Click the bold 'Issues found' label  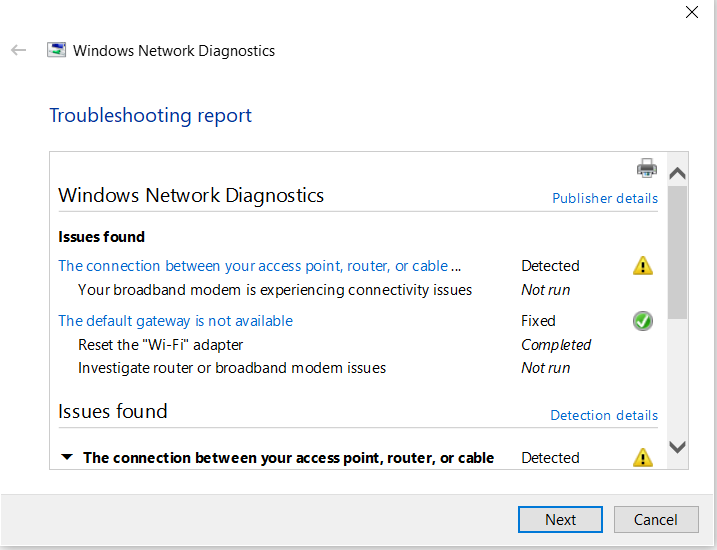(x=101, y=237)
